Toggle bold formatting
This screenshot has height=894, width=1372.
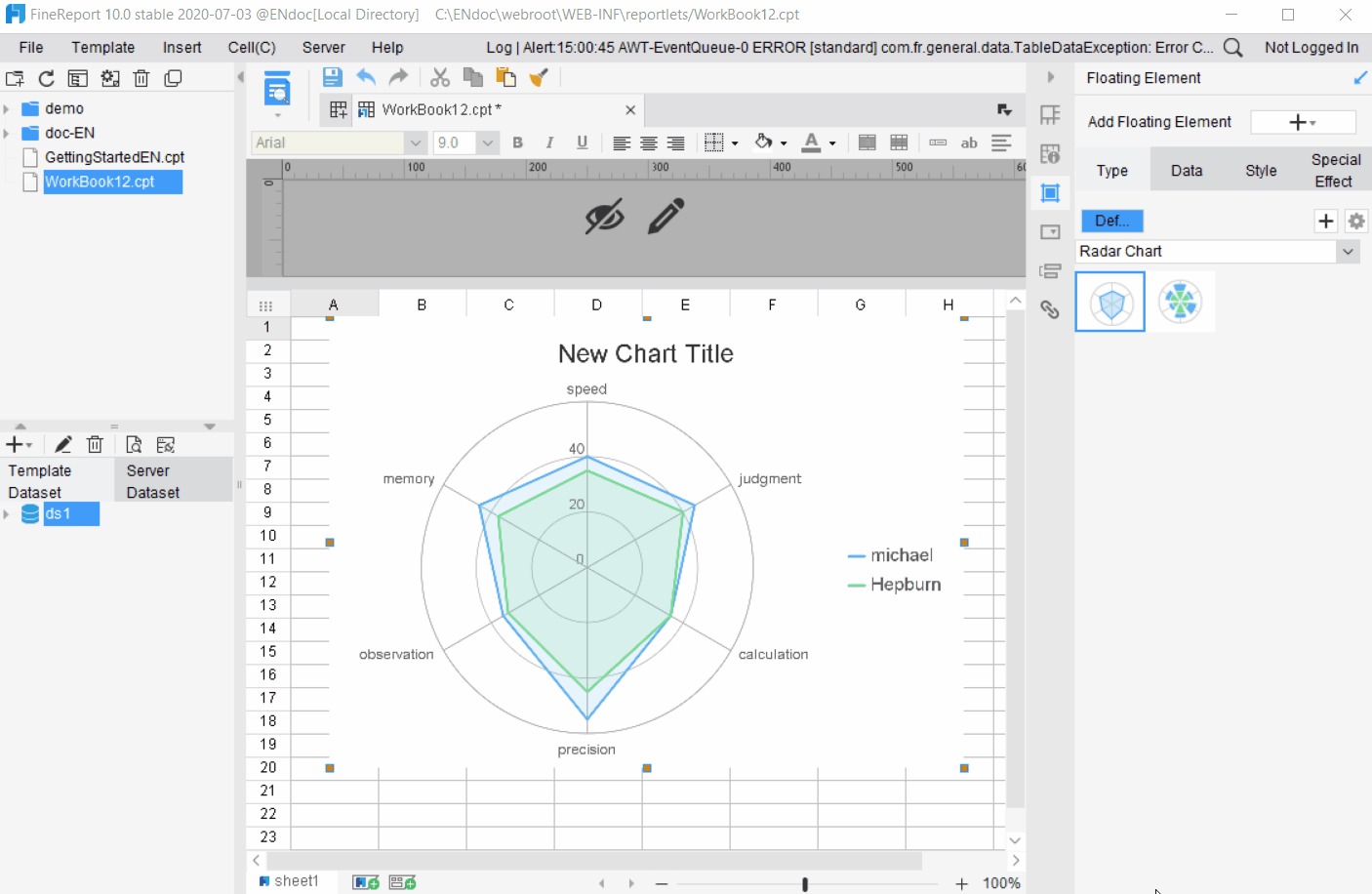(x=517, y=142)
